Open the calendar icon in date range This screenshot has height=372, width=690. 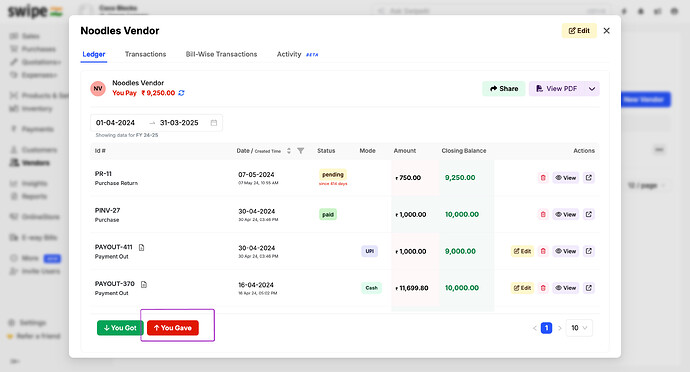click(x=214, y=123)
